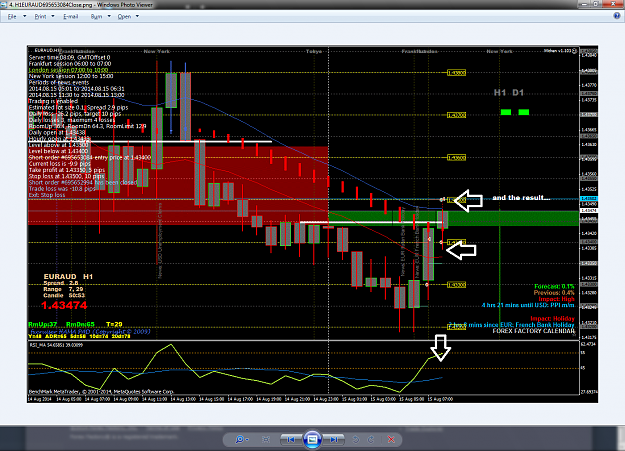Click the 'H1 D1' heading in chart

(x=509, y=93)
